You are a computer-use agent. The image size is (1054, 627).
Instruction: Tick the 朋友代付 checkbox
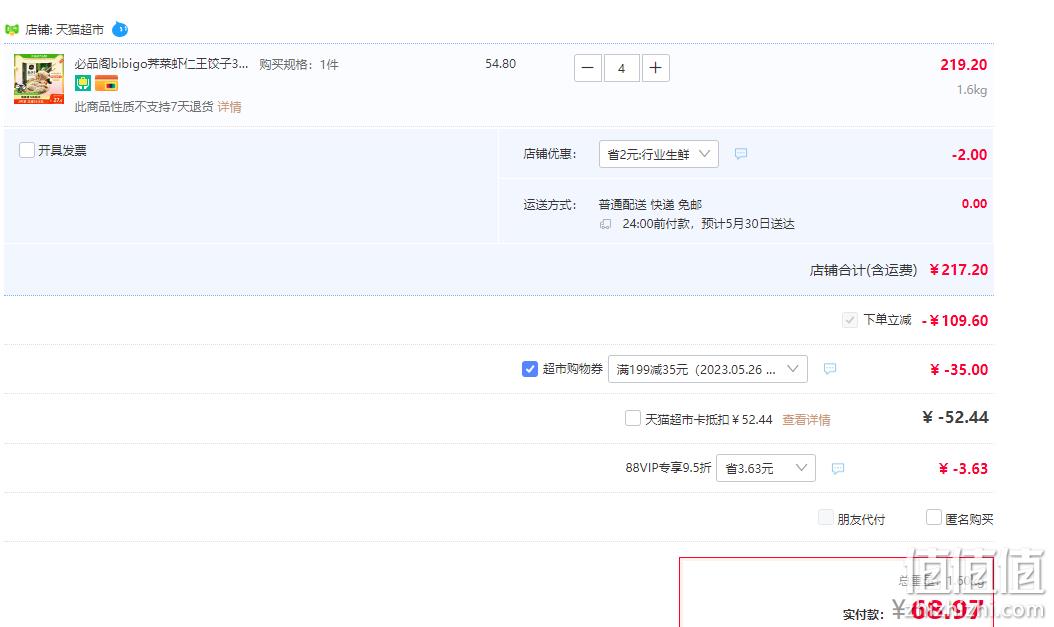[x=825, y=517]
